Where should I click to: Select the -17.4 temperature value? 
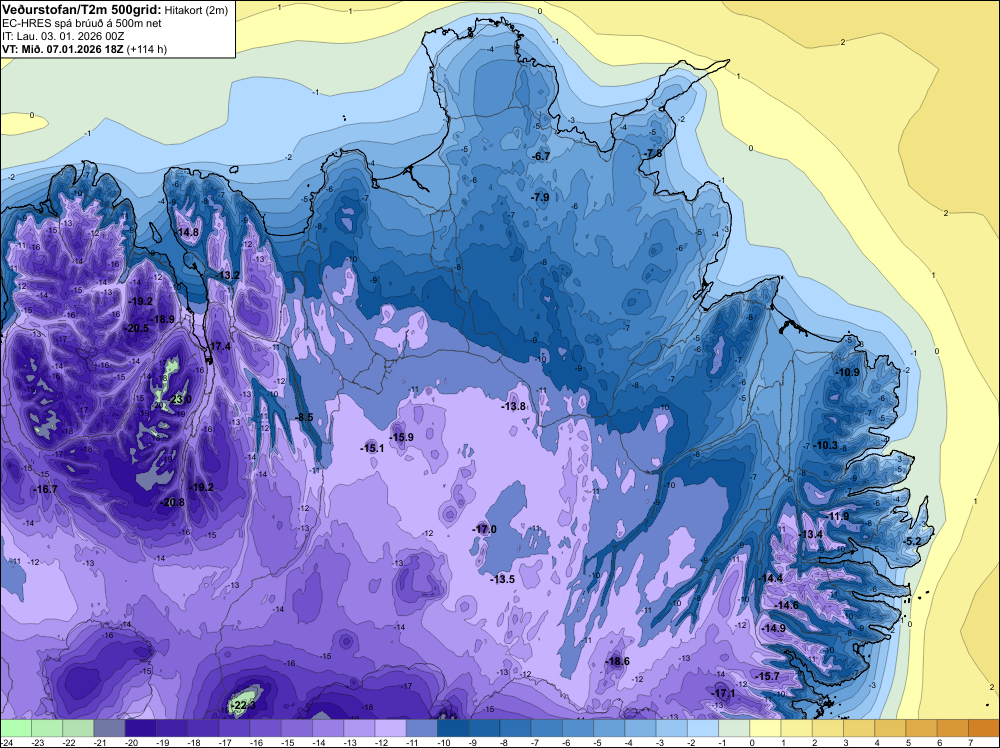coord(220,347)
